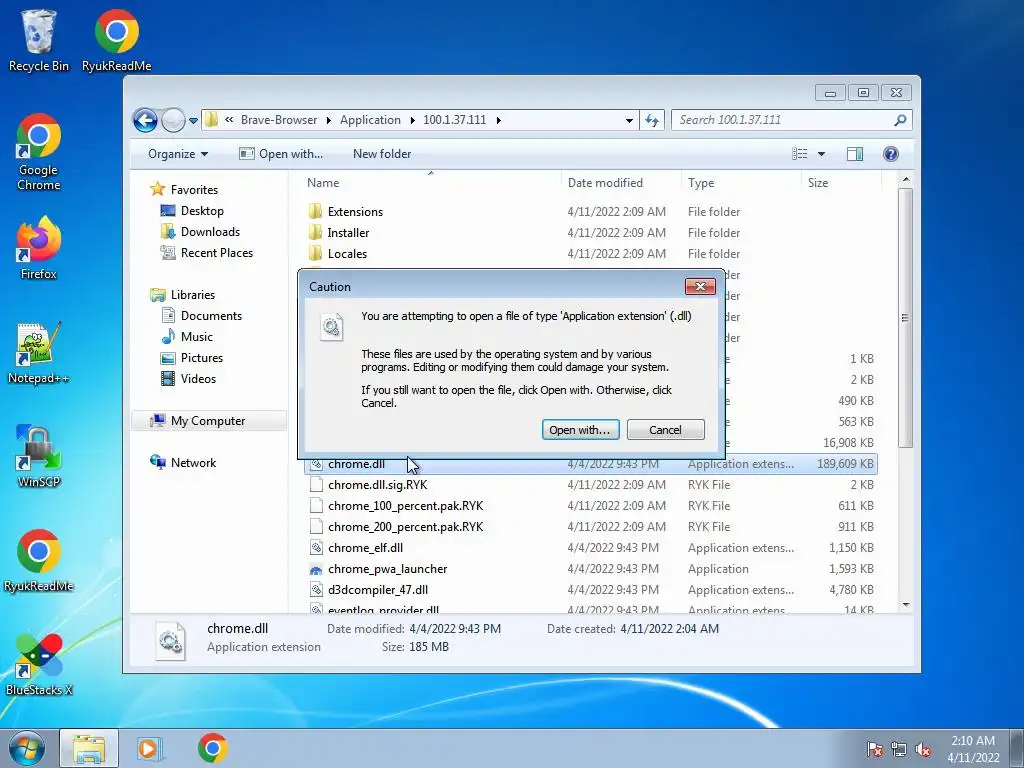Open the RyukReadMe icon beside Recycle Bin

click(116, 39)
